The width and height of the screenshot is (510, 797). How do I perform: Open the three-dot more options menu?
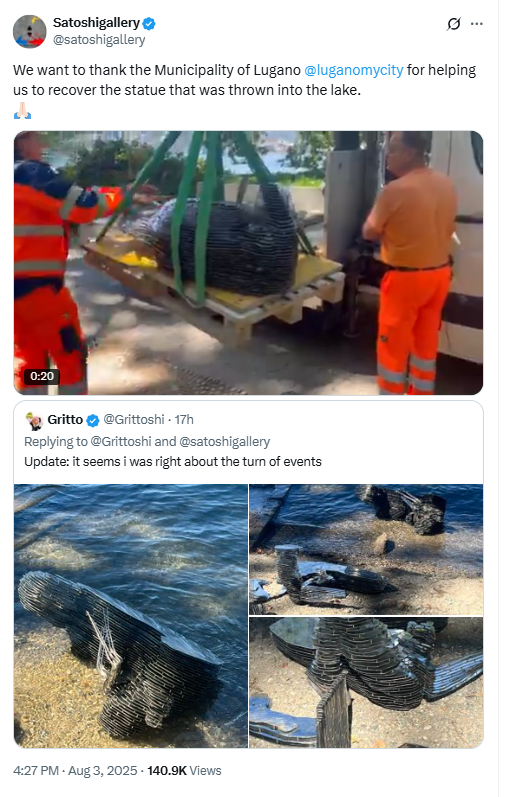coord(477,24)
